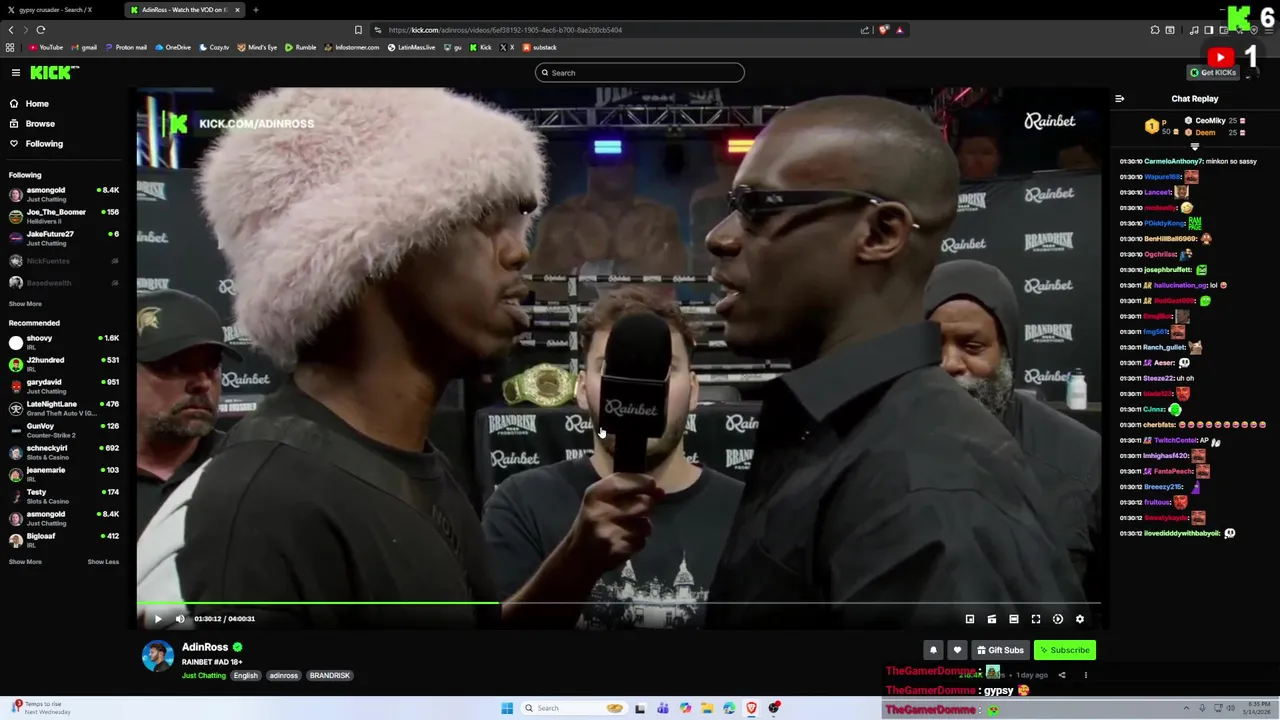Select the AdinRoss Kick browser tab
This screenshot has height=720, width=1280.
click(186, 10)
